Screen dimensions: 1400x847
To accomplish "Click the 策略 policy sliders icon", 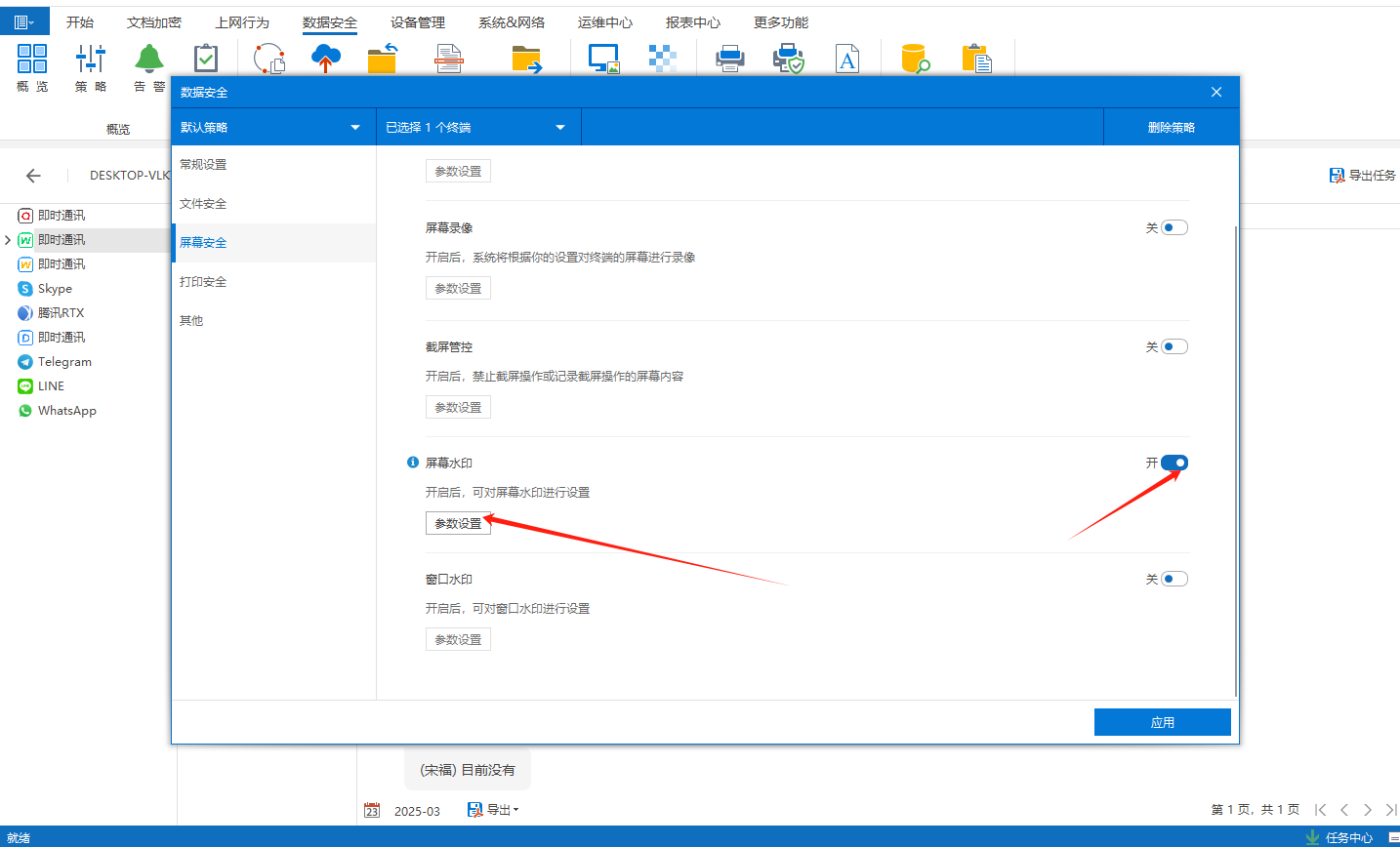I will [91, 60].
